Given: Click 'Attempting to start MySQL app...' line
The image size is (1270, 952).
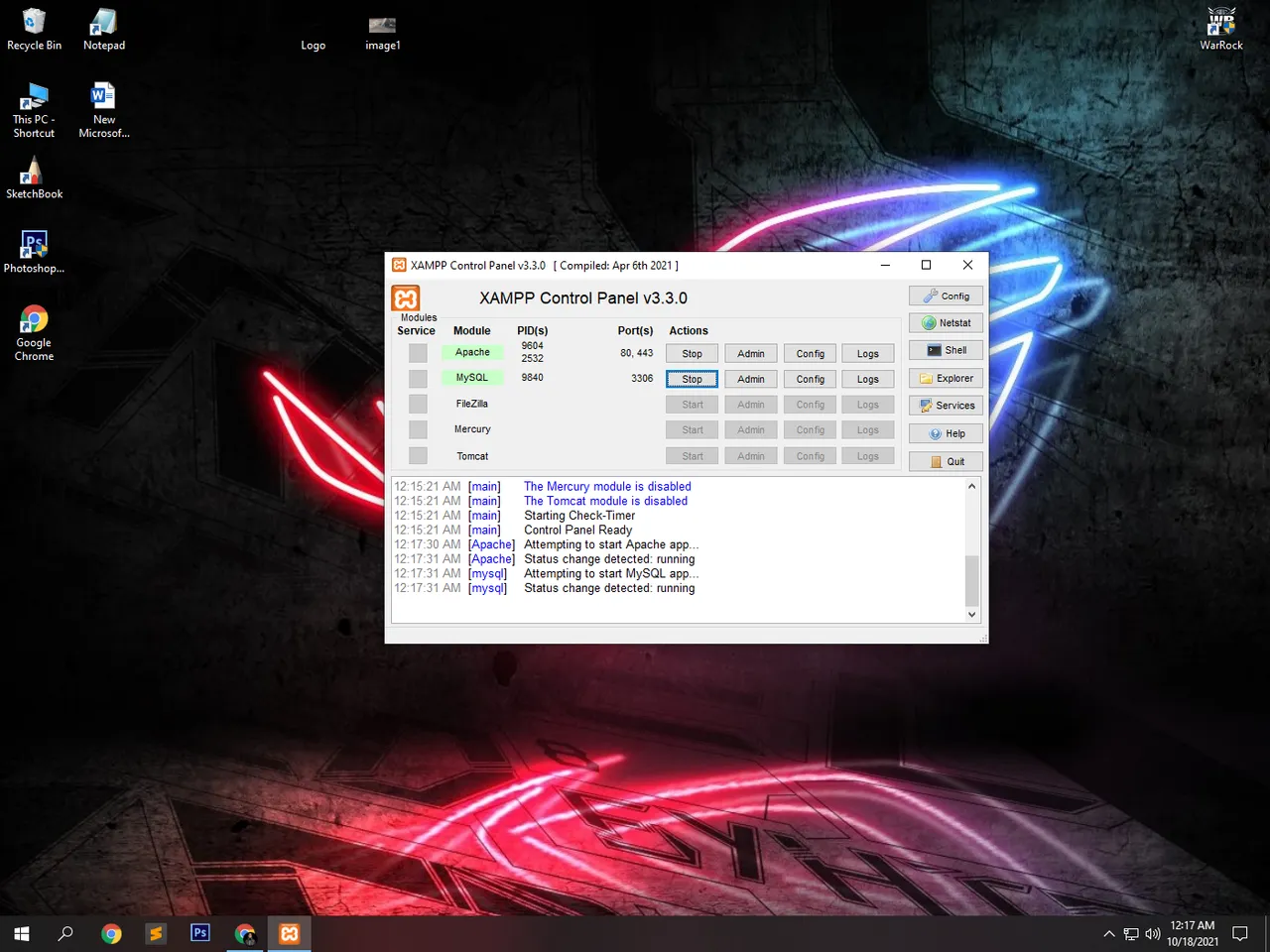Looking at the screenshot, I should point(611,574).
